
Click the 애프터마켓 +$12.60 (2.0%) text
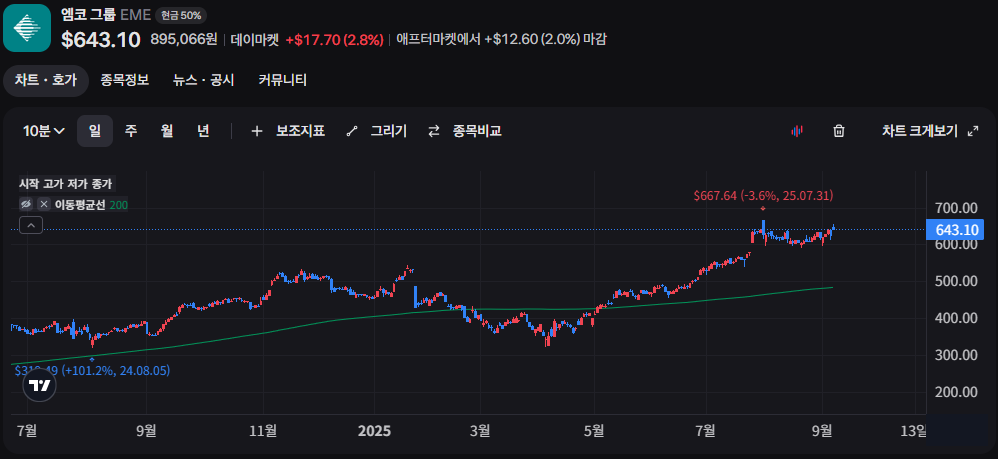pos(502,39)
